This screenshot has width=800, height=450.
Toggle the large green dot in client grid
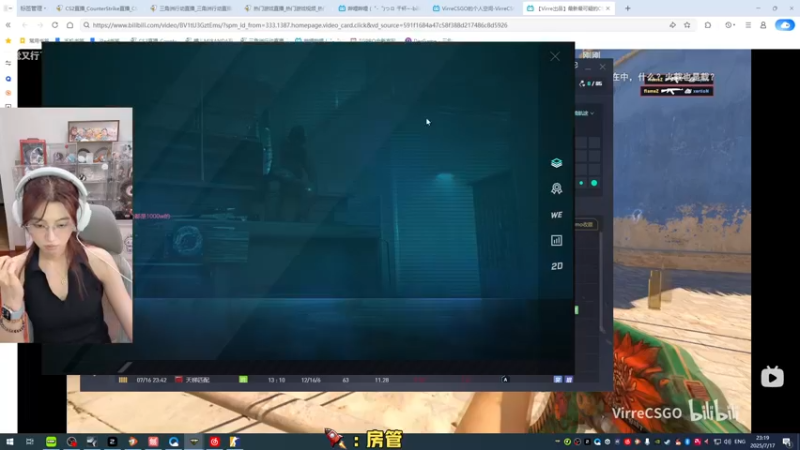594,183
